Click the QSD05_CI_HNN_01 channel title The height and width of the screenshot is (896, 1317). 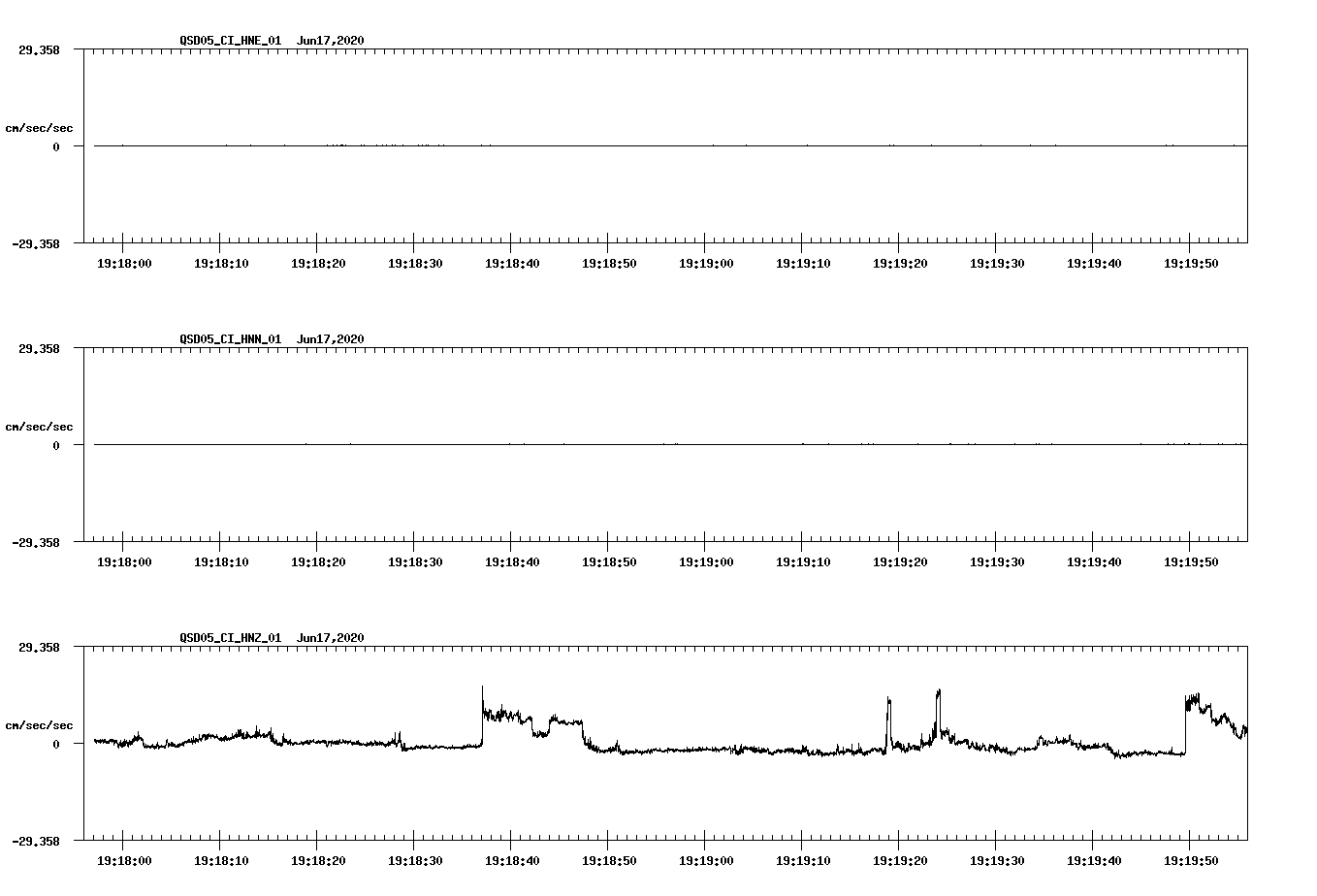(x=231, y=339)
